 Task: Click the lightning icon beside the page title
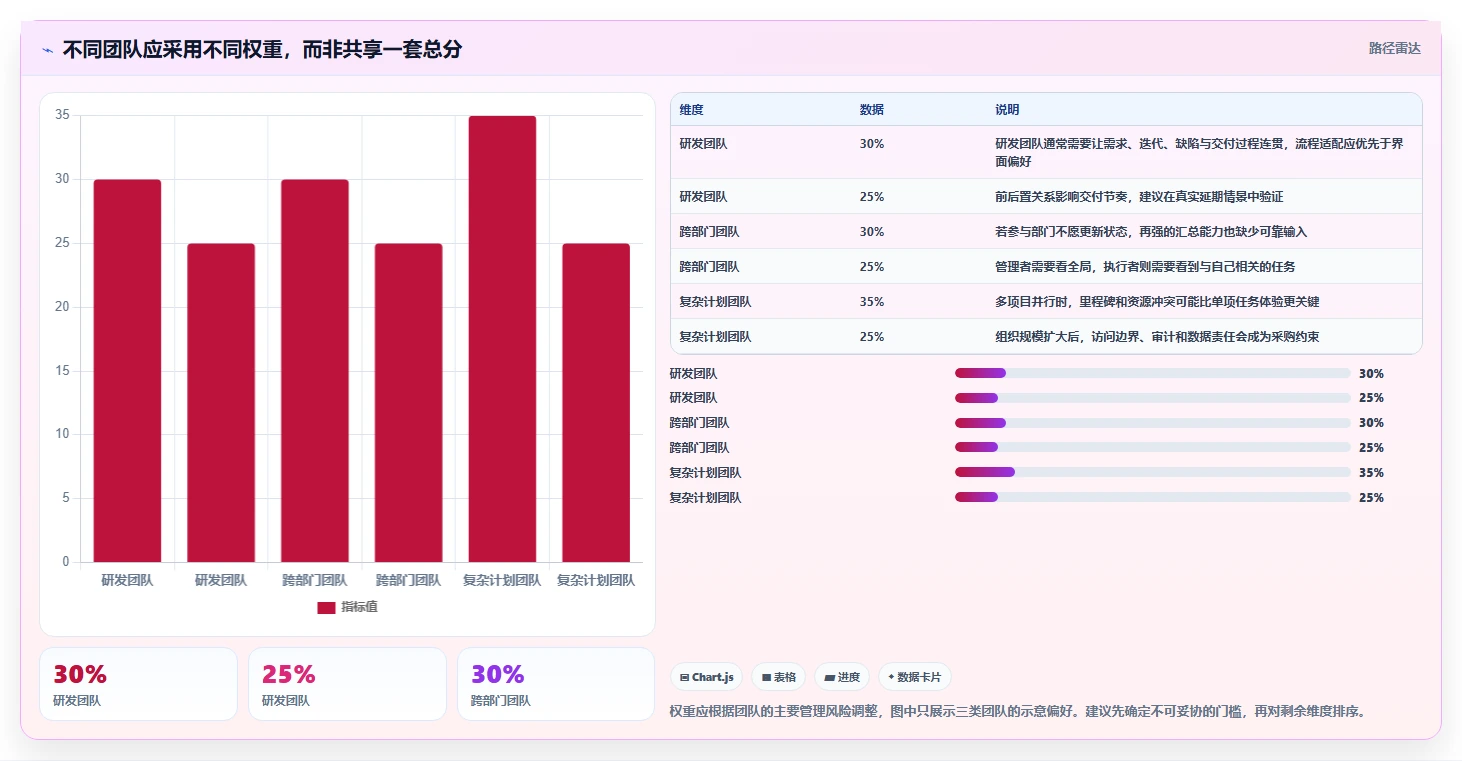48,50
